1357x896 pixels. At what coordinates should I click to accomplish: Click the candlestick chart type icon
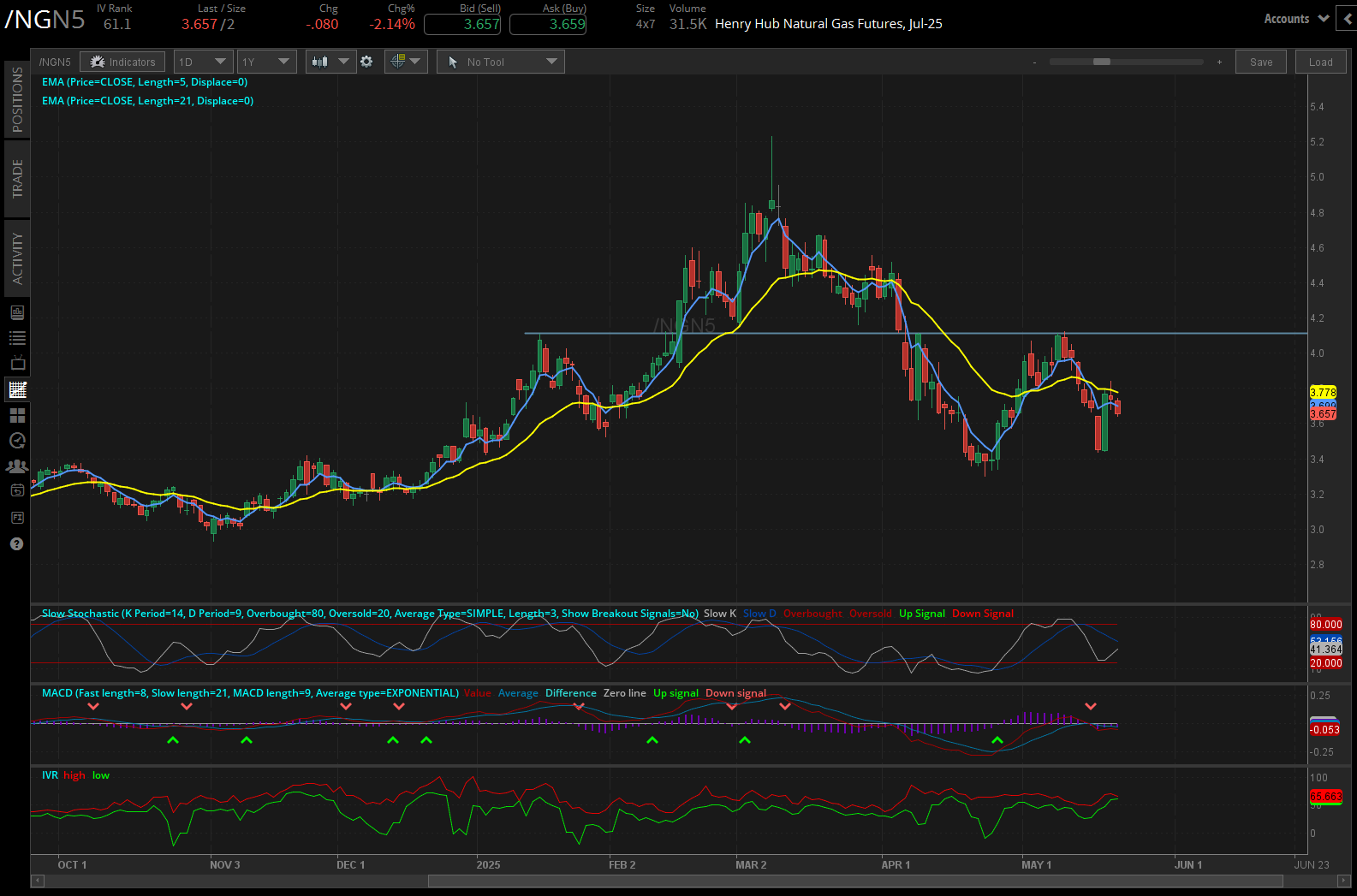pos(319,62)
